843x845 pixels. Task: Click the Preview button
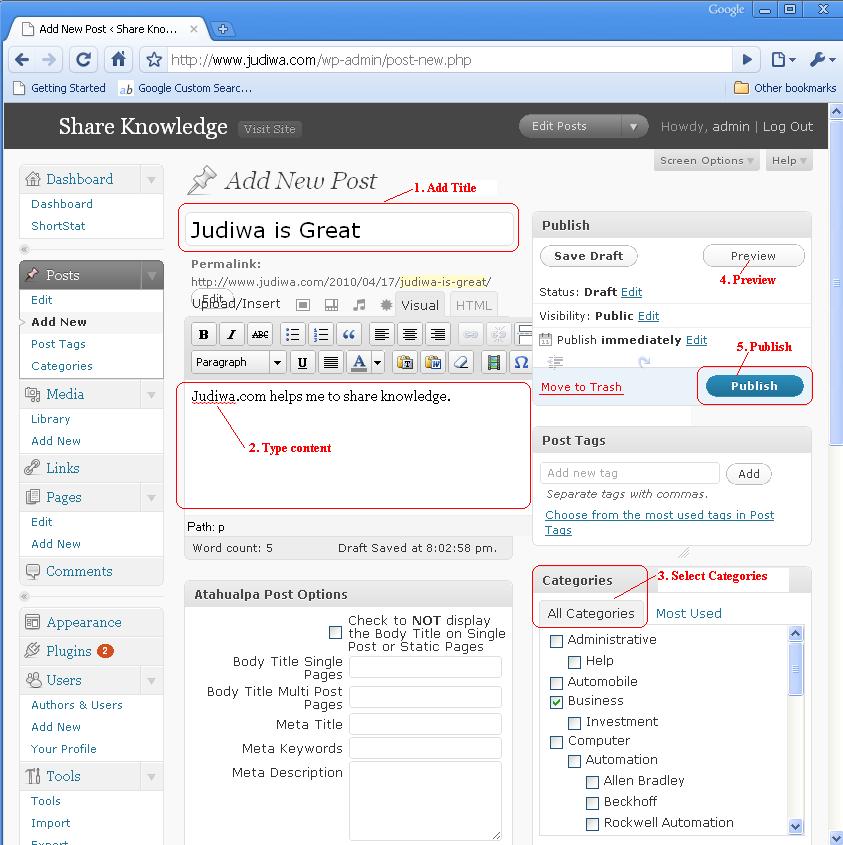click(x=754, y=256)
